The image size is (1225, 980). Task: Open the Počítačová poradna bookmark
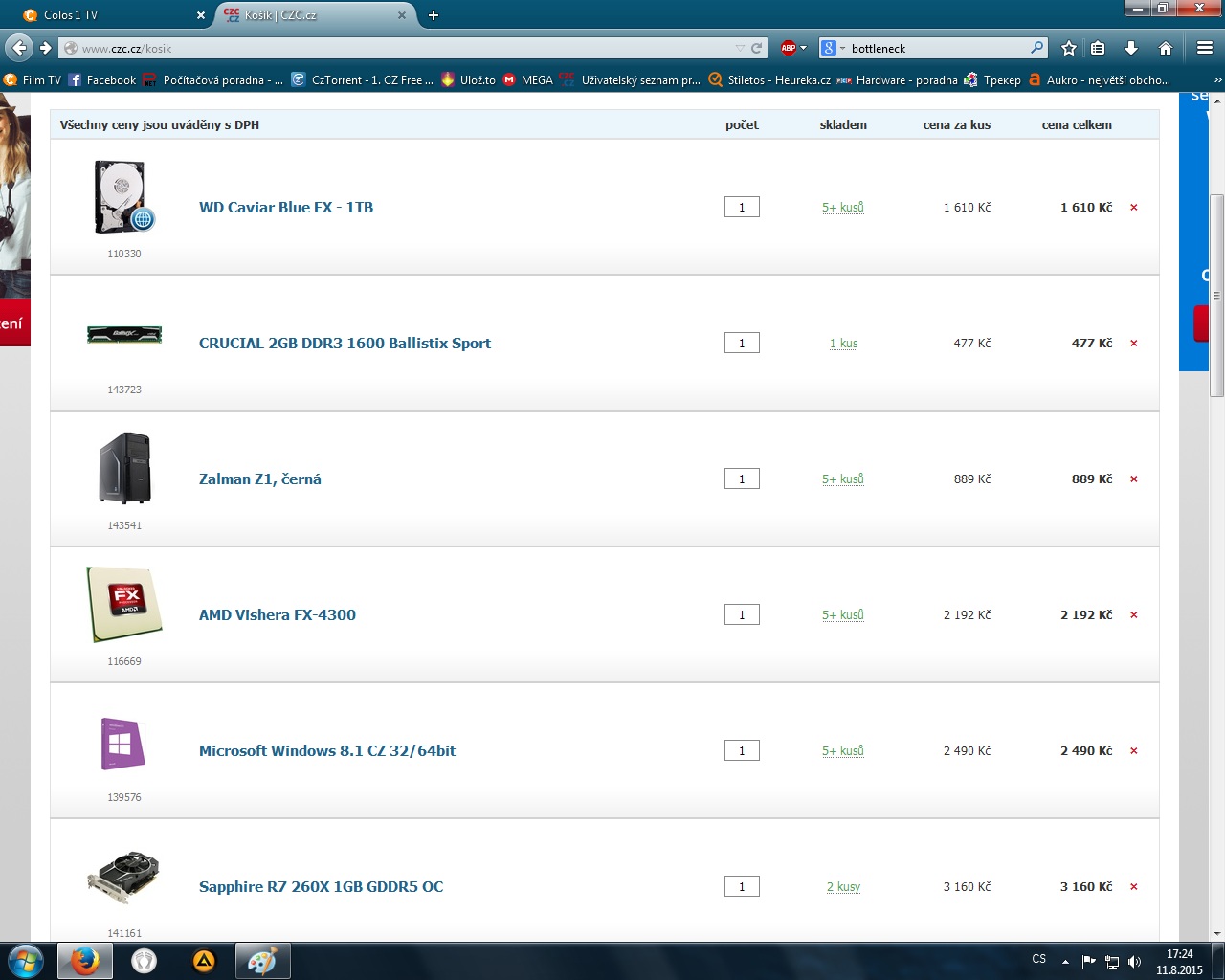click(x=213, y=80)
